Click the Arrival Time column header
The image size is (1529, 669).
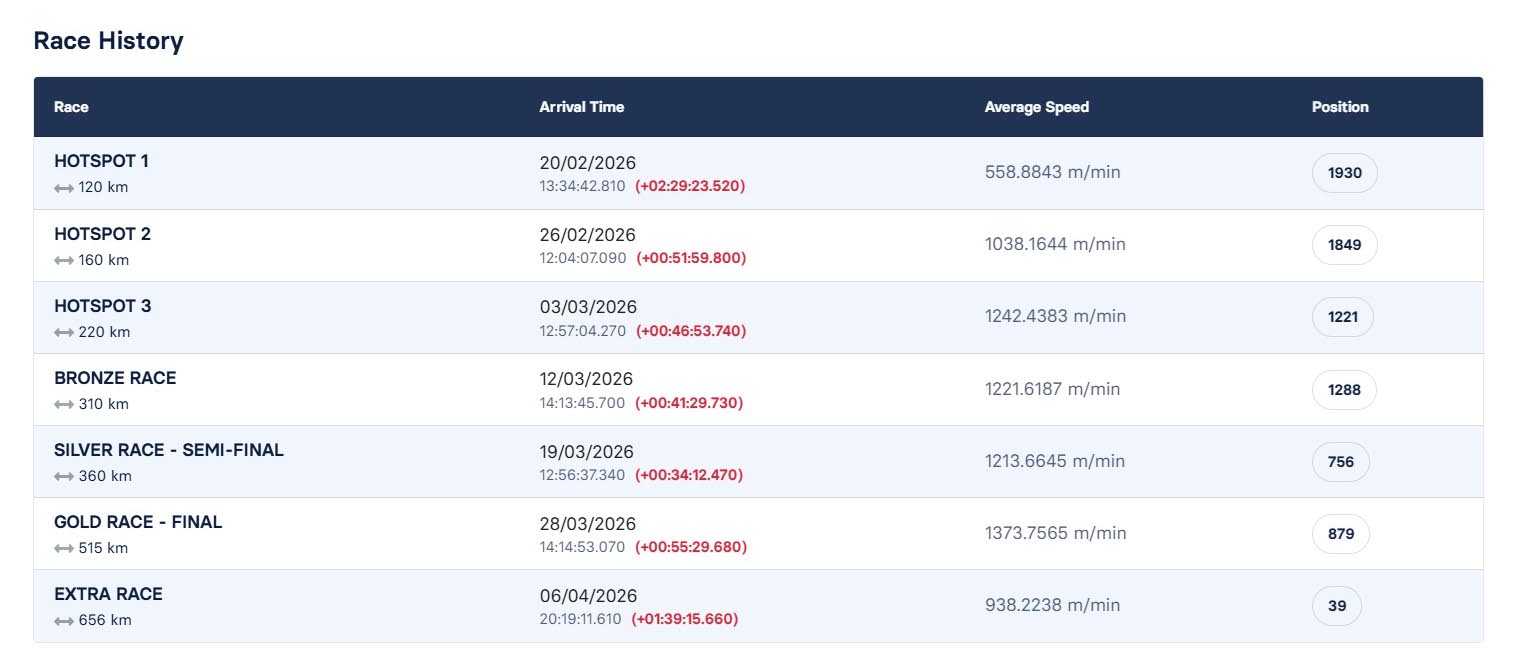(x=582, y=107)
